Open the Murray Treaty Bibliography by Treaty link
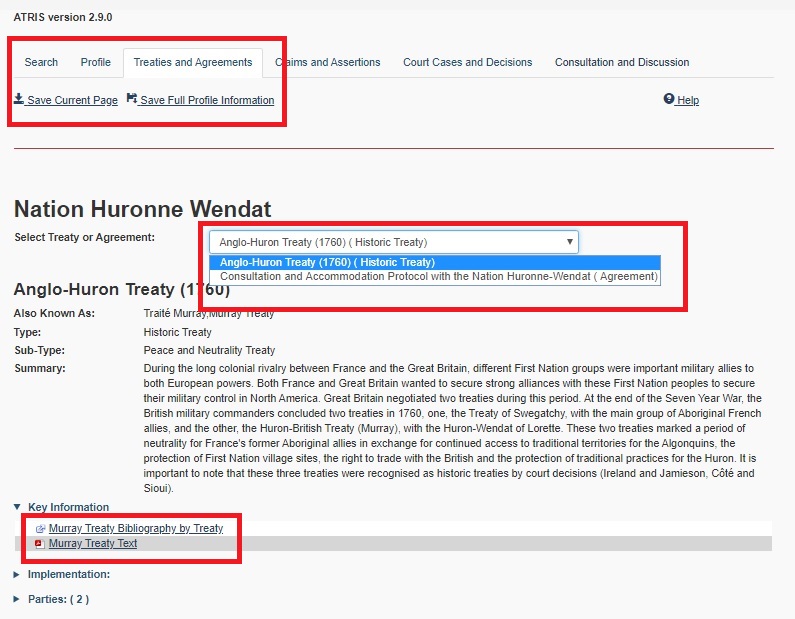795x619 pixels. pyautogui.click(x=136, y=528)
